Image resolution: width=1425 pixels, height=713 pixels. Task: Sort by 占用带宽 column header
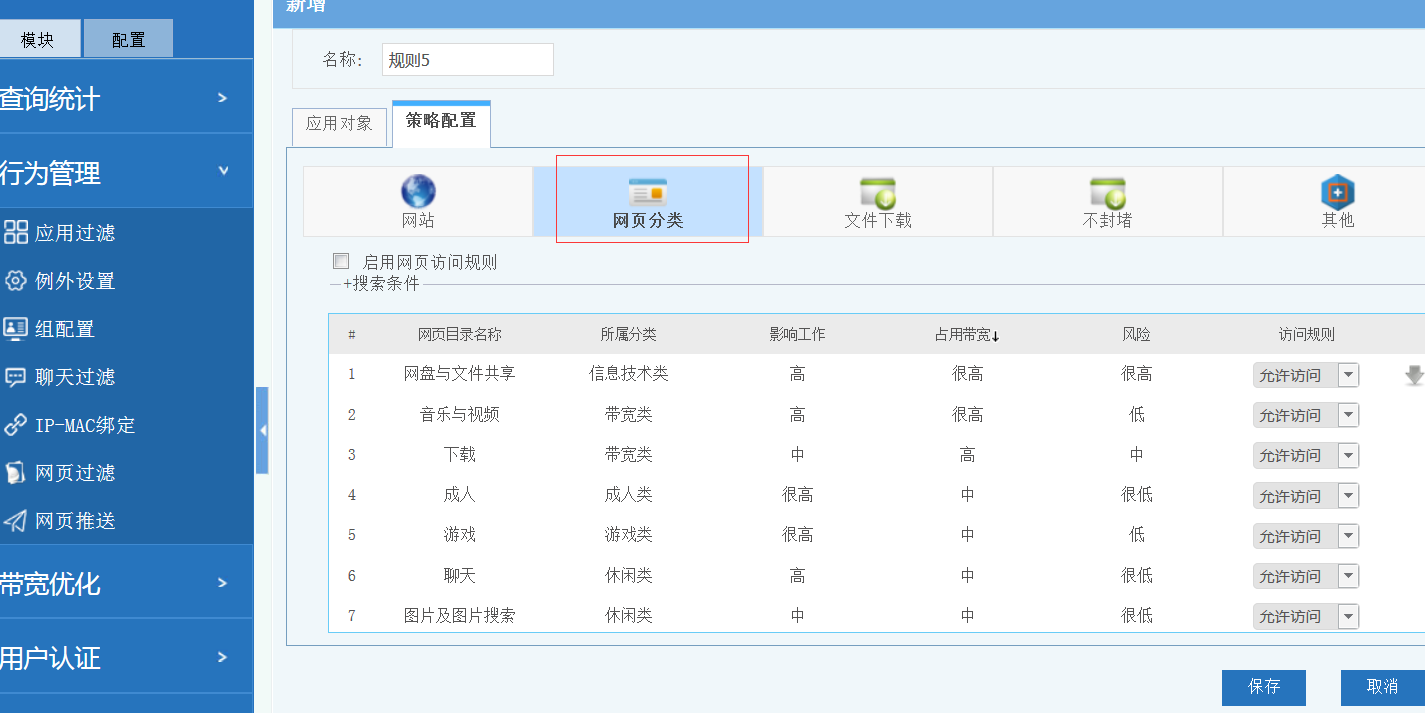(x=967, y=335)
